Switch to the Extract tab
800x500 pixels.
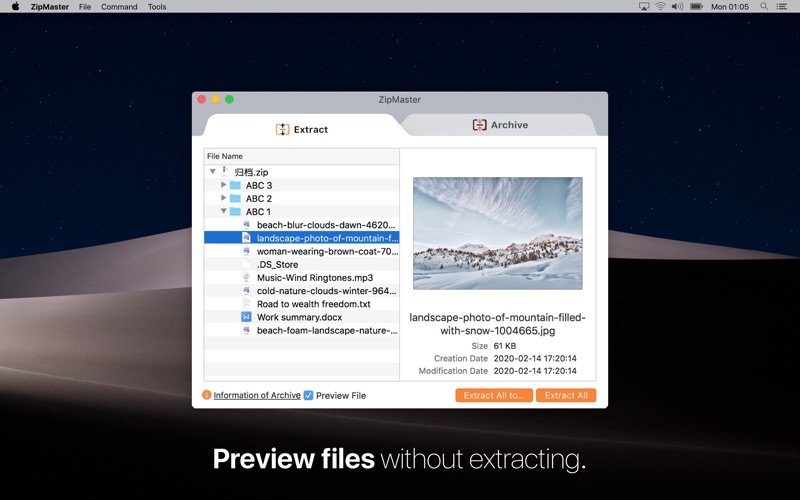coord(302,129)
